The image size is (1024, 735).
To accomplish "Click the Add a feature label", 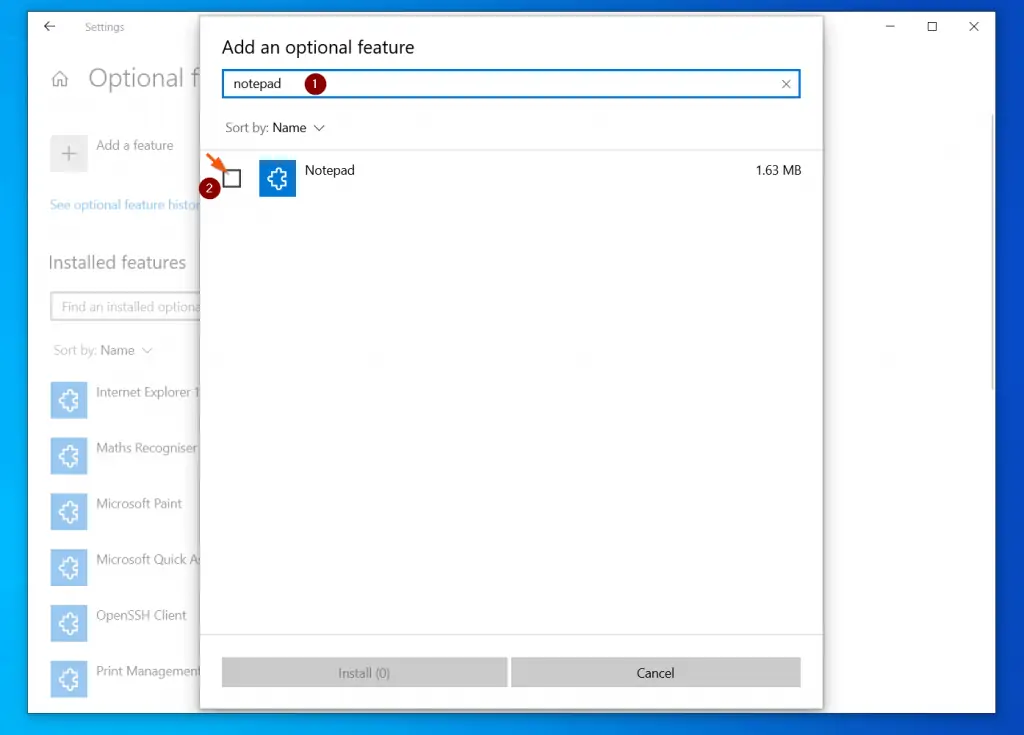I will (135, 146).
